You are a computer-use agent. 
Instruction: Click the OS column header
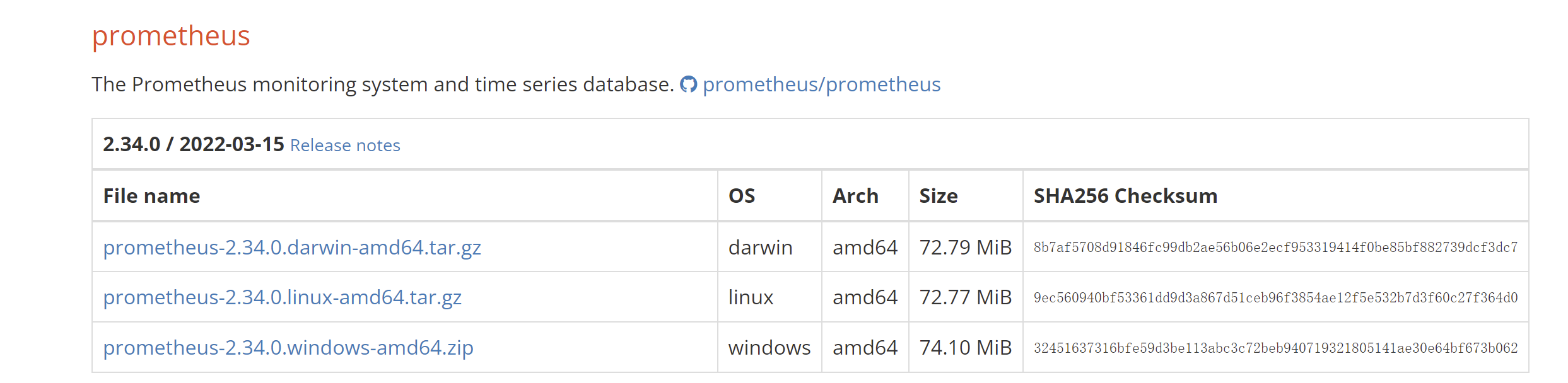[742, 196]
